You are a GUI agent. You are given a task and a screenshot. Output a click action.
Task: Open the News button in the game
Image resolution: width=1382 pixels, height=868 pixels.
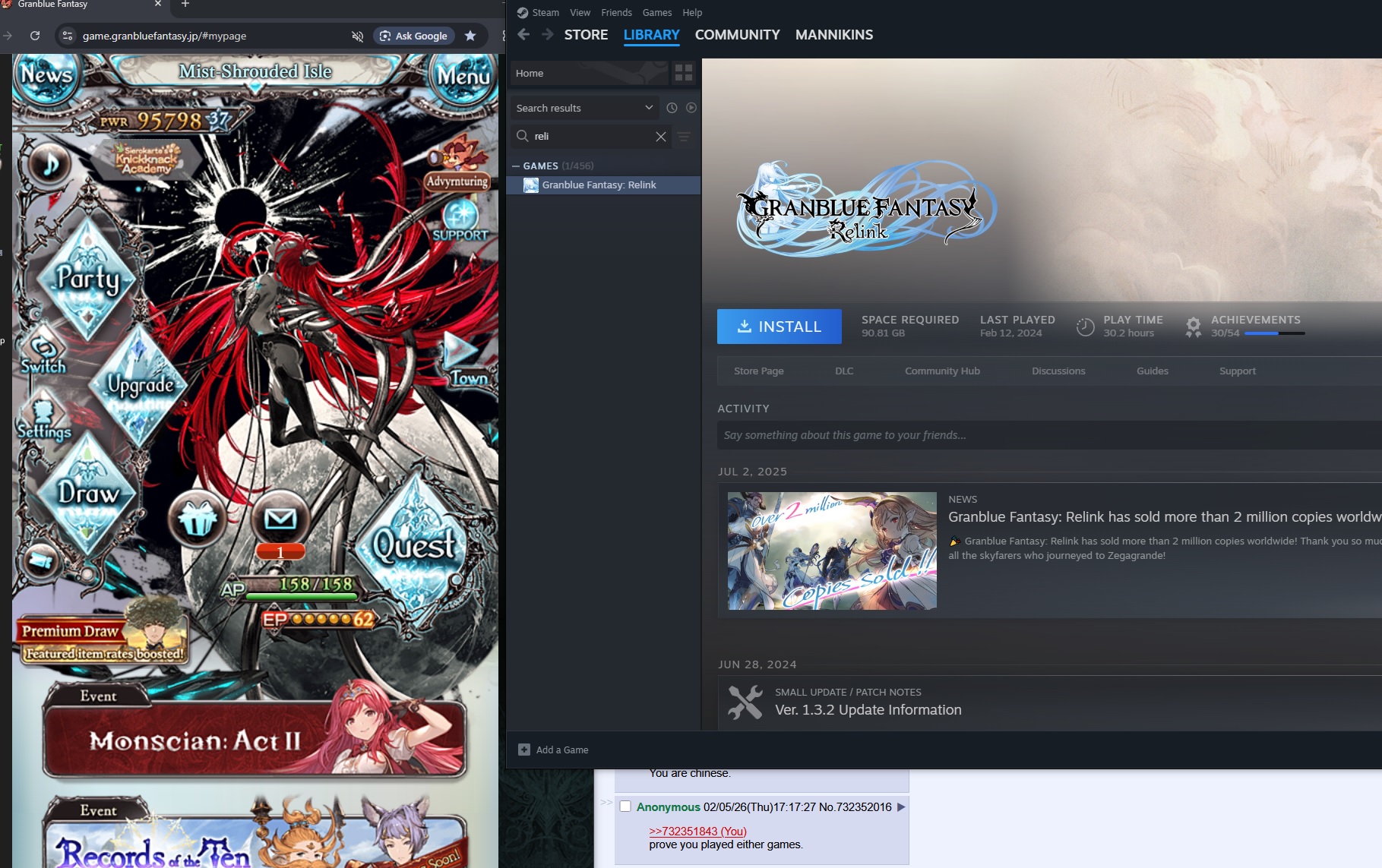[x=47, y=77]
